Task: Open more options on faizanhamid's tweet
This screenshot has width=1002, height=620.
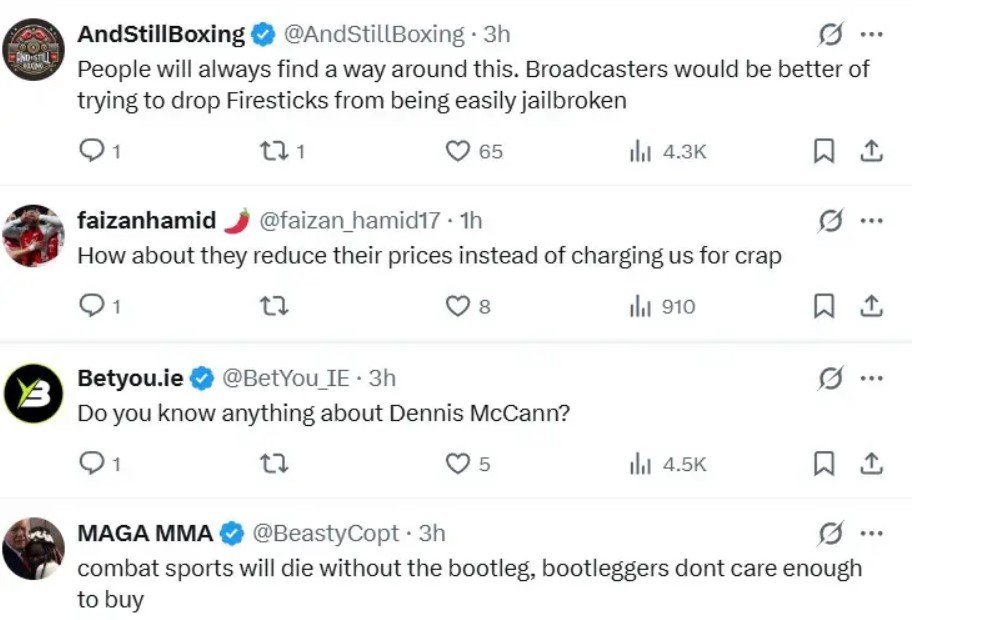Action: (871, 220)
